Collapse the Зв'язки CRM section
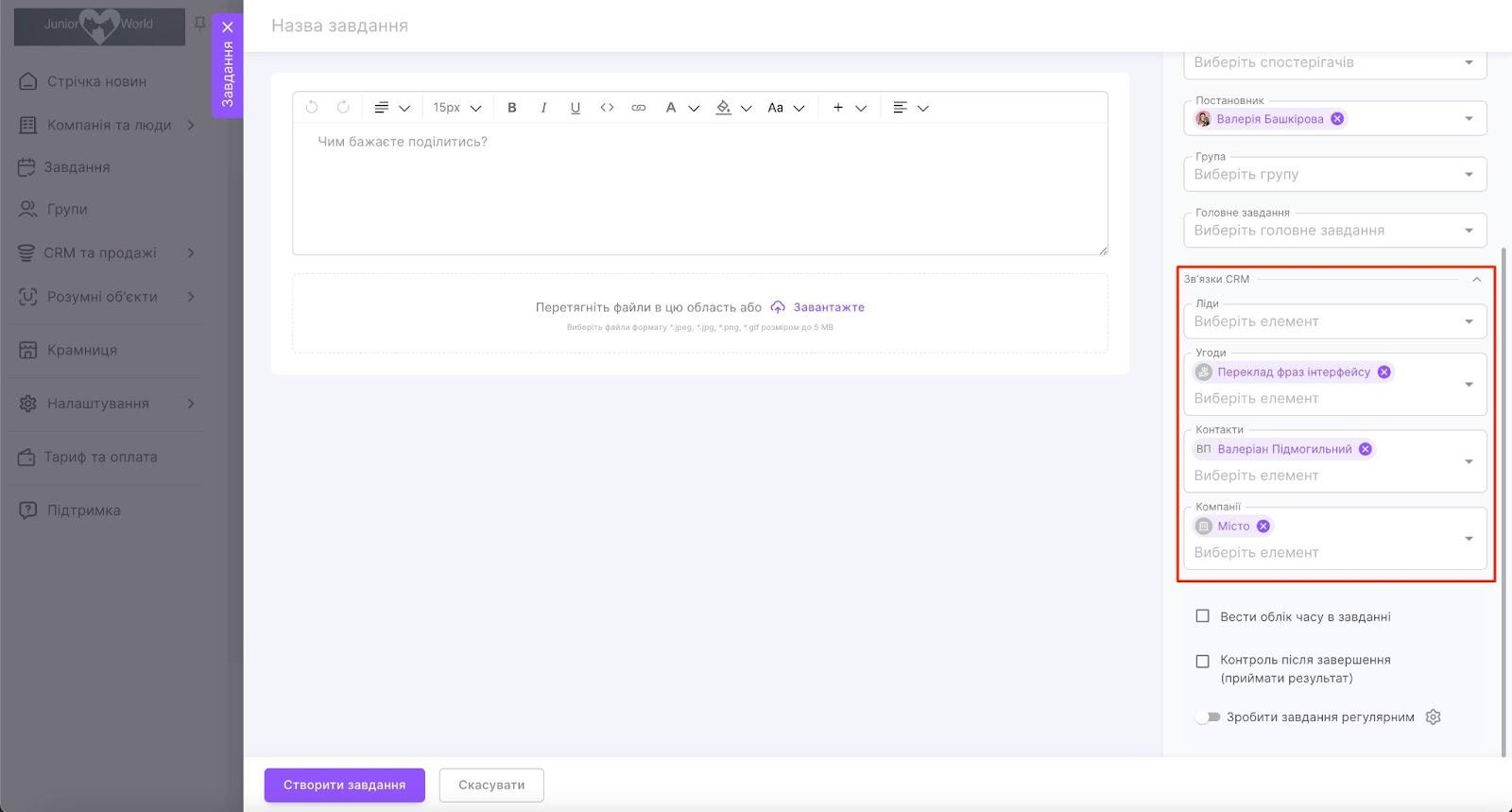1512x812 pixels. (1477, 280)
